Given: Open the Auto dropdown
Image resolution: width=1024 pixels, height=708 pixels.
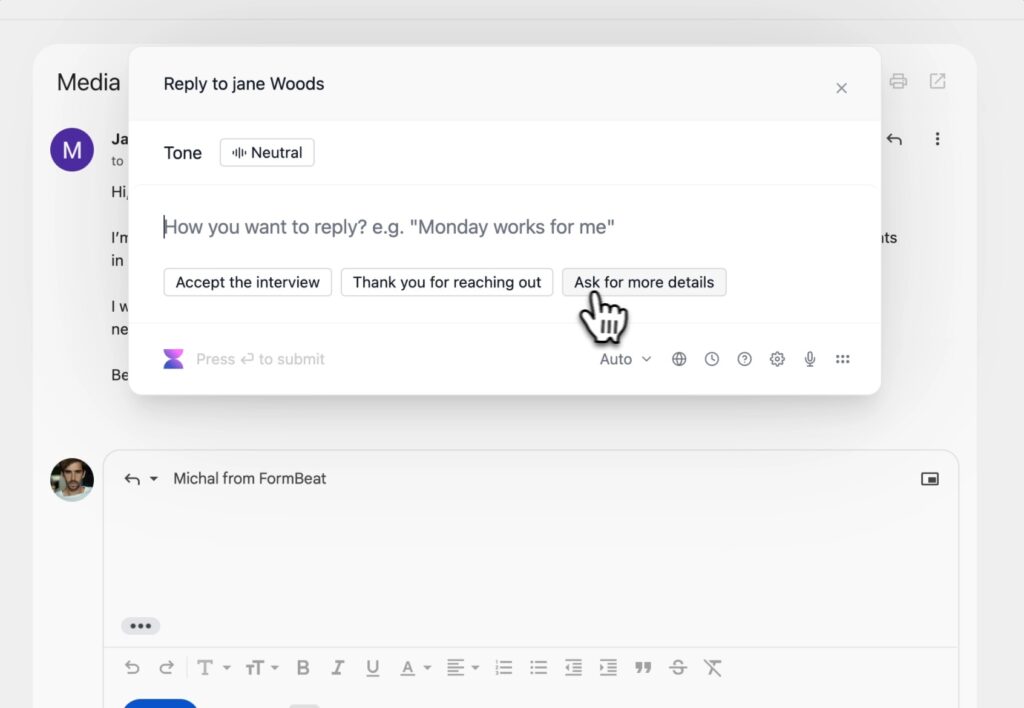Looking at the screenshot, I should [625, 359].
